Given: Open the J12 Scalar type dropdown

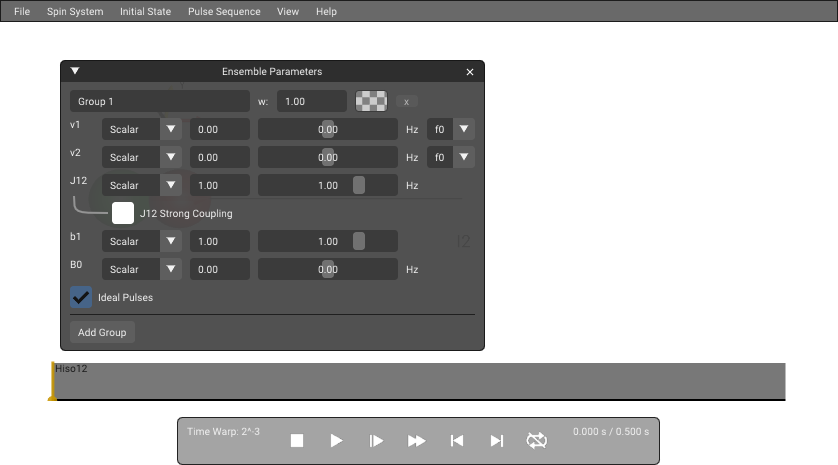Looking at the screenshot, I should tap(142, 185).
